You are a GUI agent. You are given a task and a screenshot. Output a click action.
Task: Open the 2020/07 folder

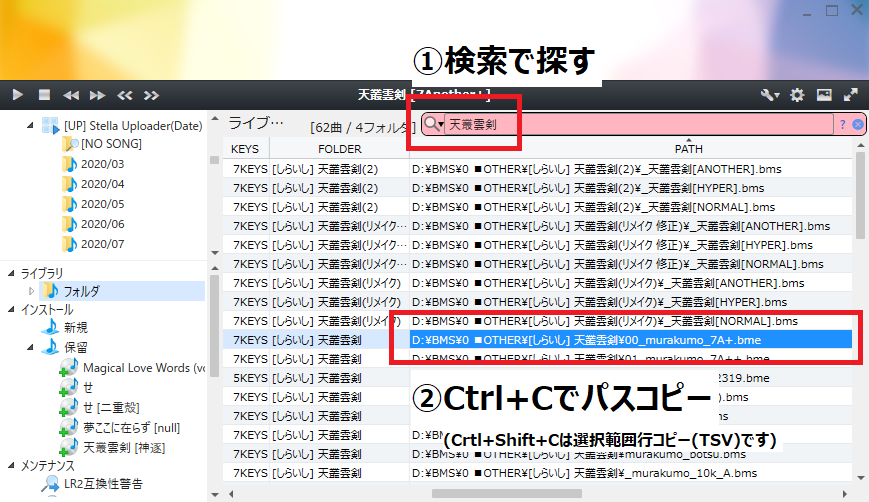pyautogui.click(x=103, y=244)
